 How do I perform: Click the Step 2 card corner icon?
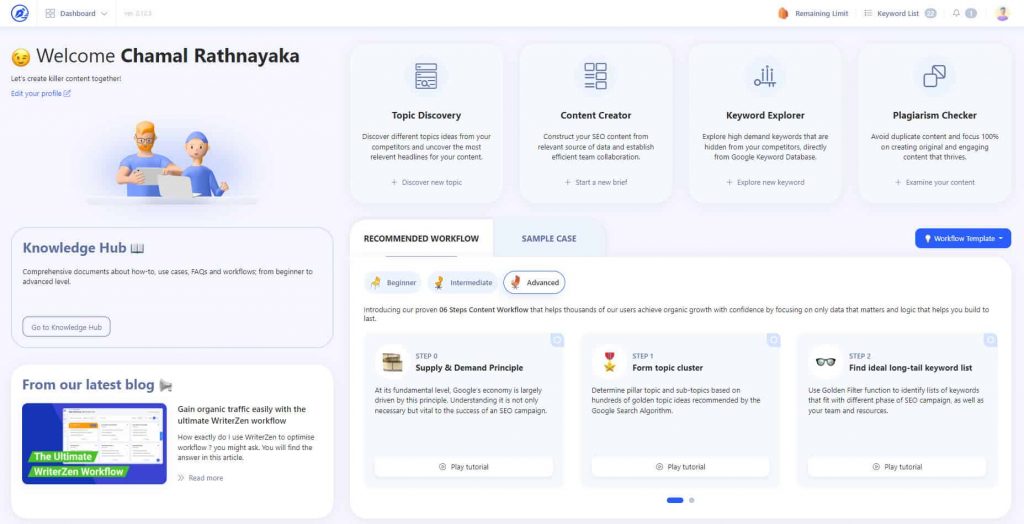[991, 340]
